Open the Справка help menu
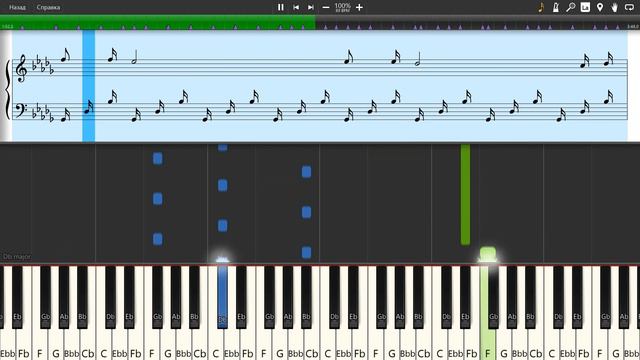Image resolution: width=640 pixels, height=360 pixels. click(x=48, y=7)
